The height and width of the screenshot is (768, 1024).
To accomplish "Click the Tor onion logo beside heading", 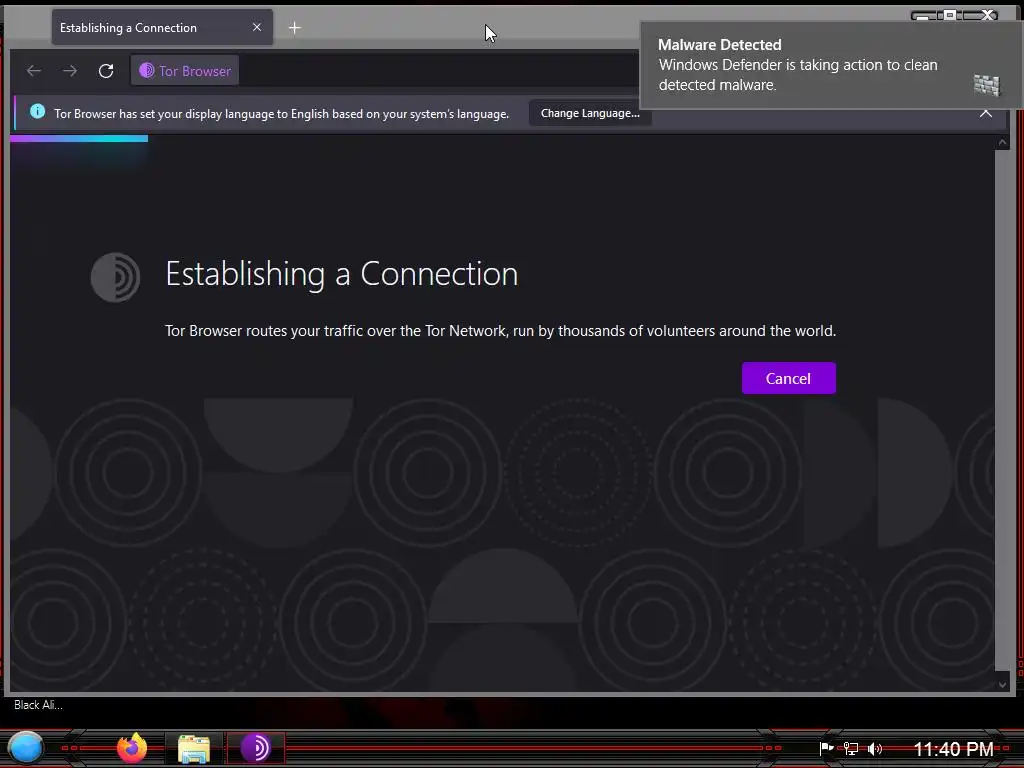I will [115, 277].
